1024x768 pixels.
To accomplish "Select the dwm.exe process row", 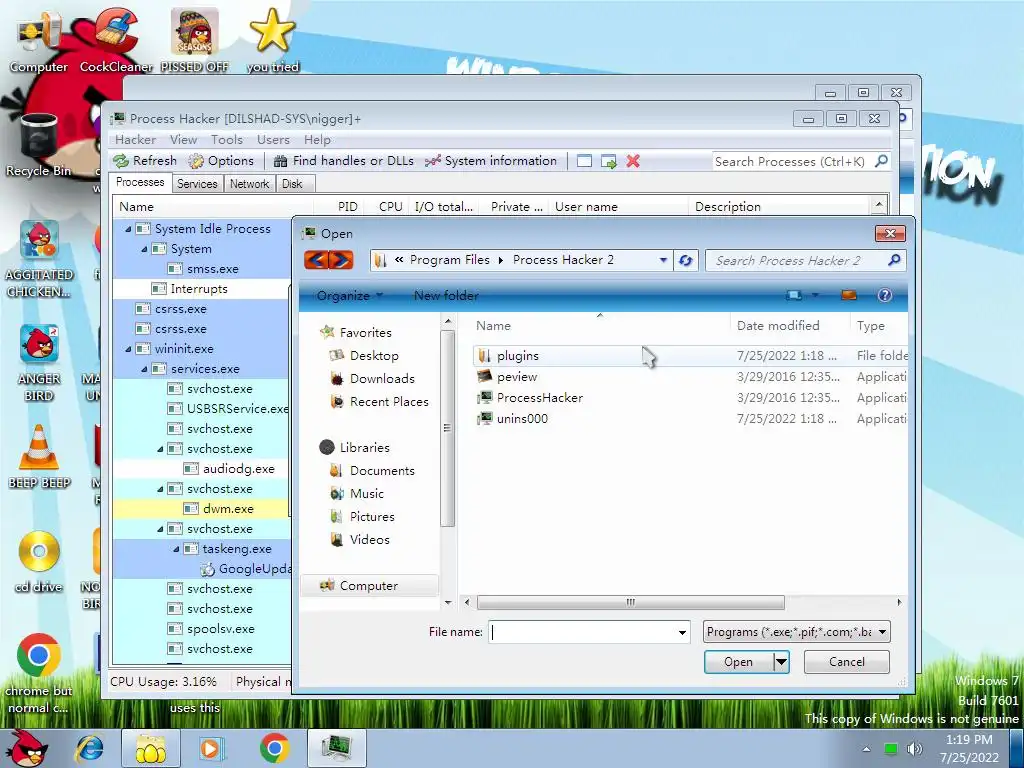I will [201, 509].
